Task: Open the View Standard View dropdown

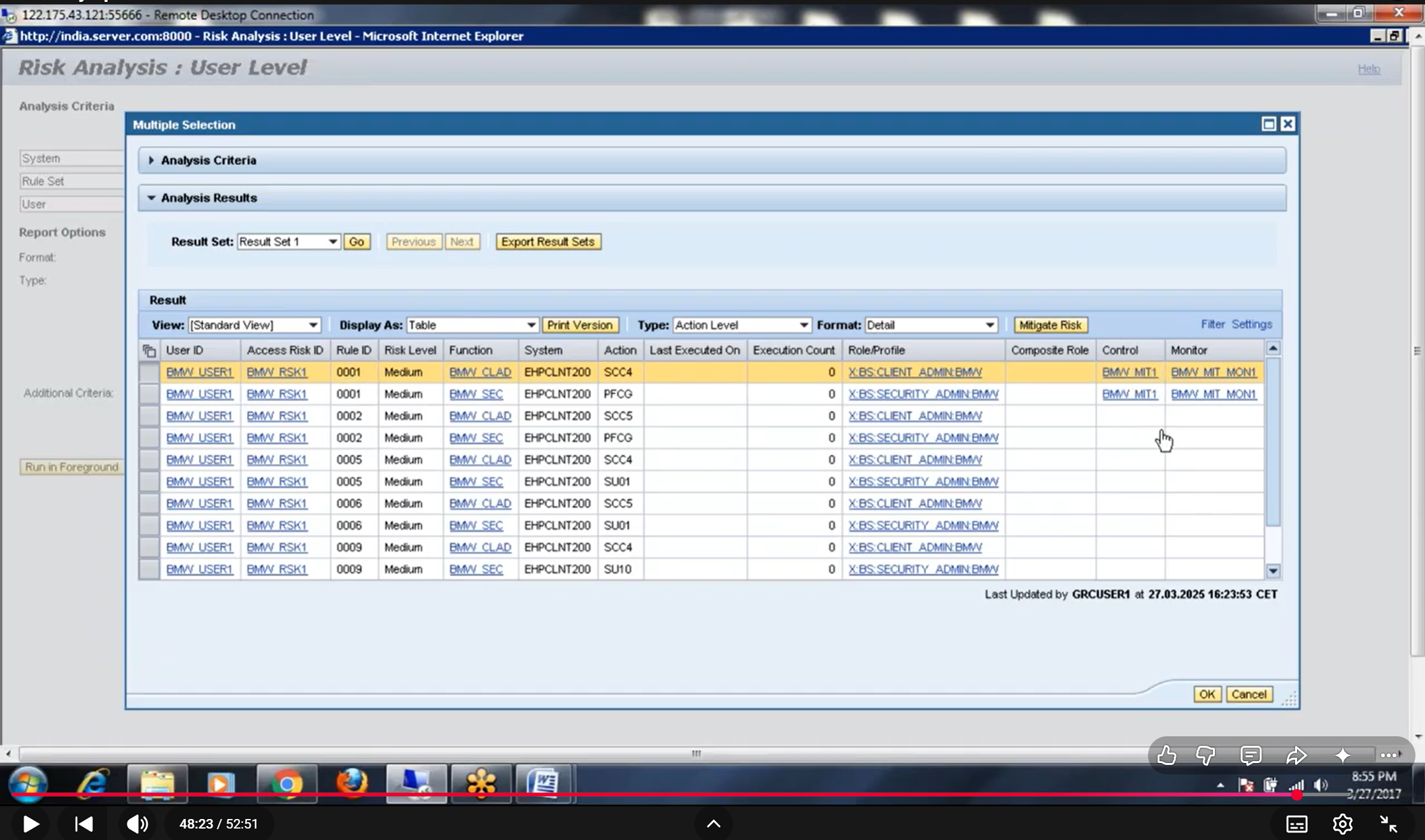Action: pyautogui.click(x=313, y=325)
